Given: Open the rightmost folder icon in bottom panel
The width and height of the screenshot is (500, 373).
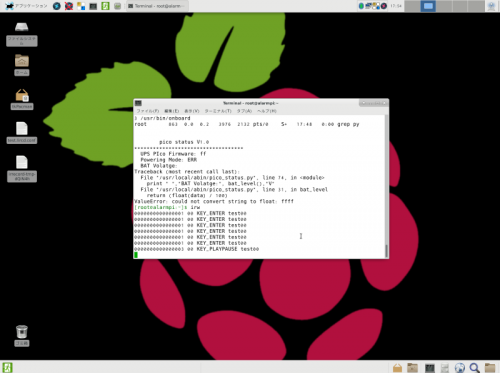Looking at the screenshot, I should click(x=490, y=368).
